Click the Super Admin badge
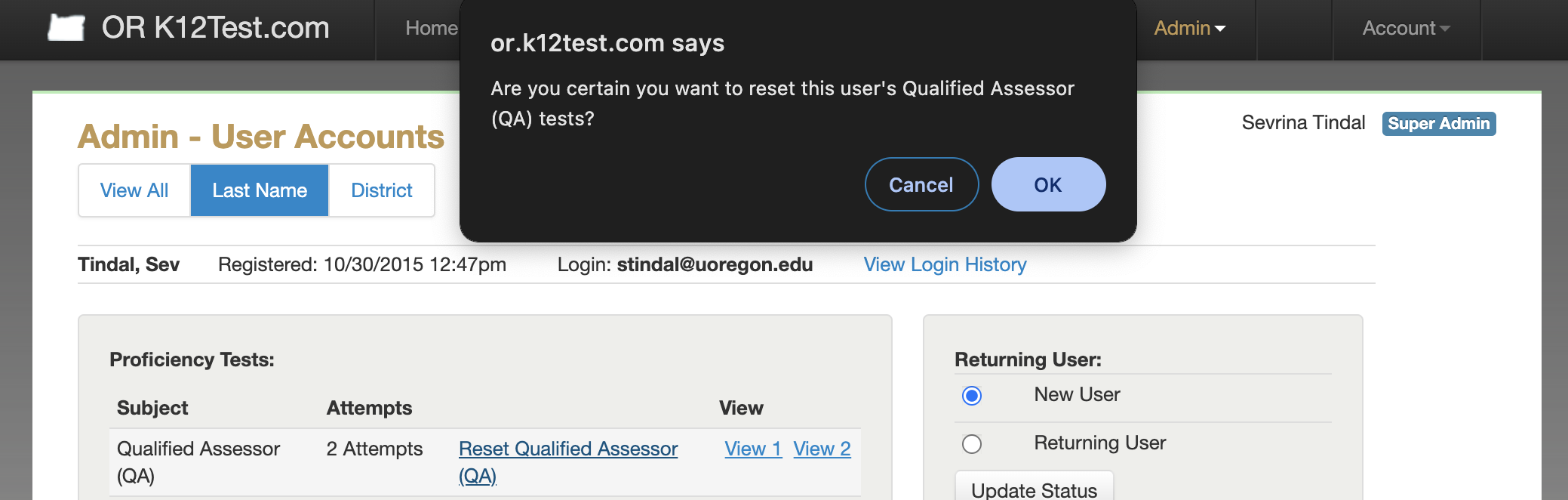The height and width of the screenshot is (500, 1568). click(x=1439, y=124)
